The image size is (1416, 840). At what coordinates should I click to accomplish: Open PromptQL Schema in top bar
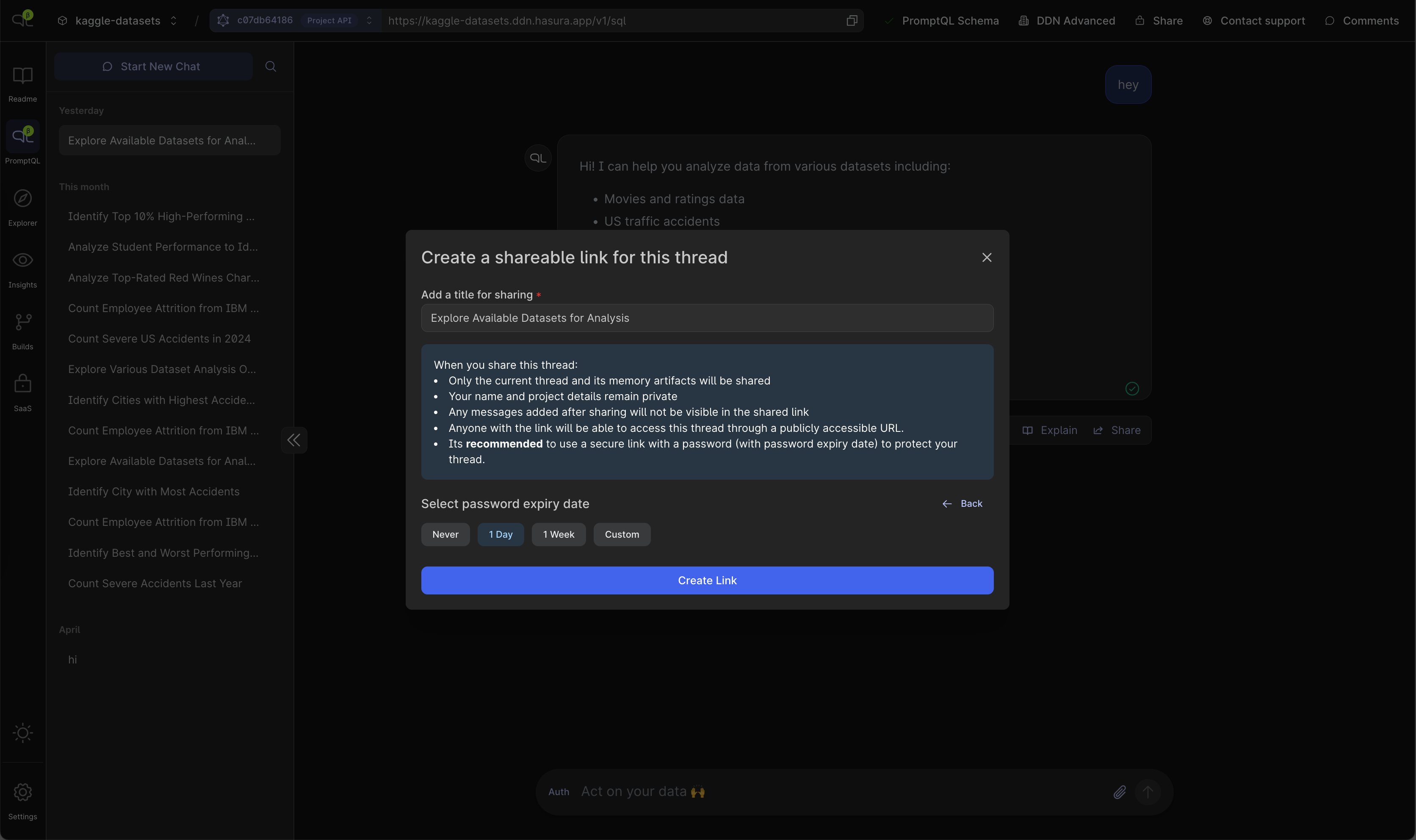pos(942,20)
